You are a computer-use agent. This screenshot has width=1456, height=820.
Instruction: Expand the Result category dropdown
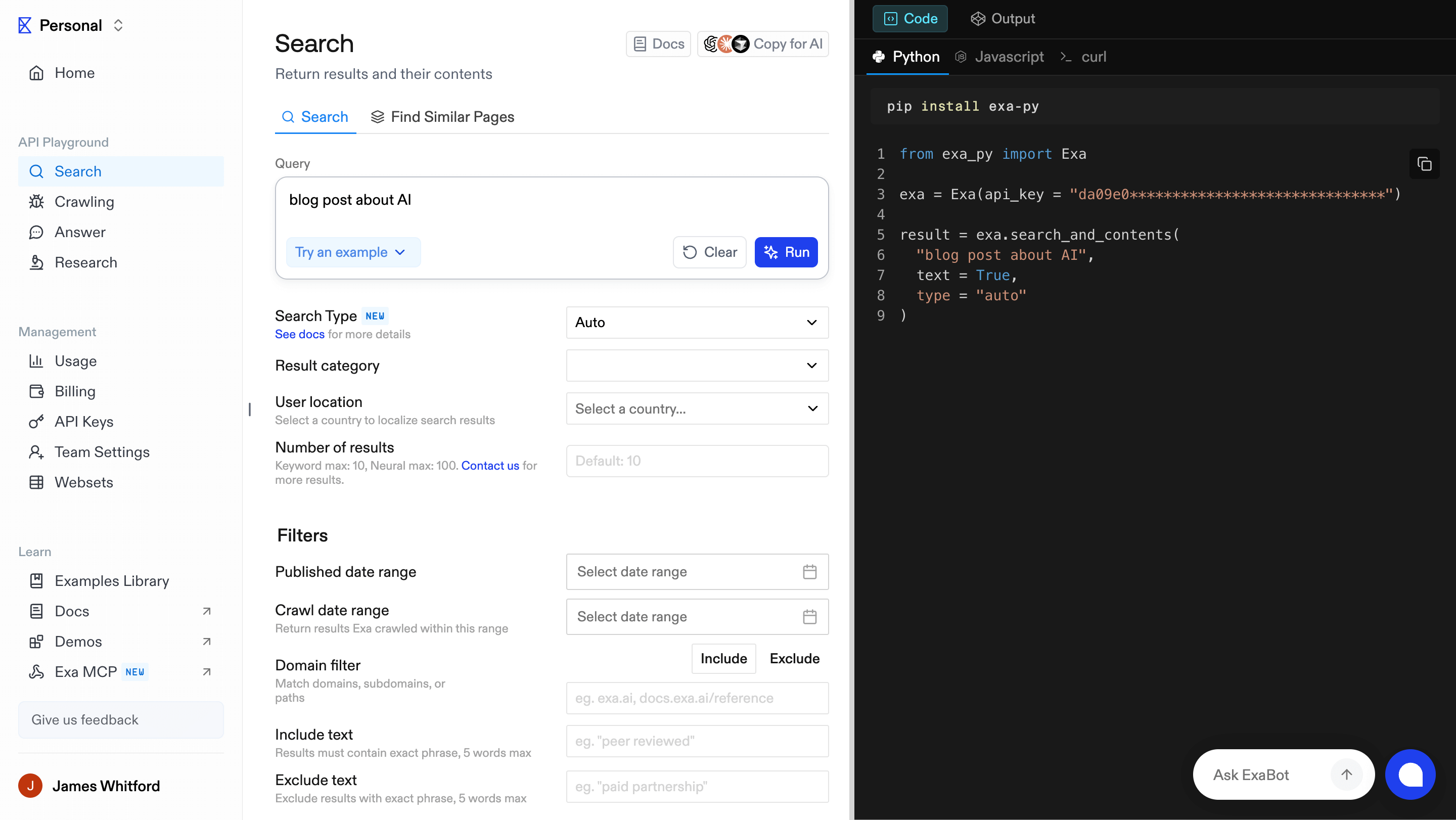[x=696, y=366]
